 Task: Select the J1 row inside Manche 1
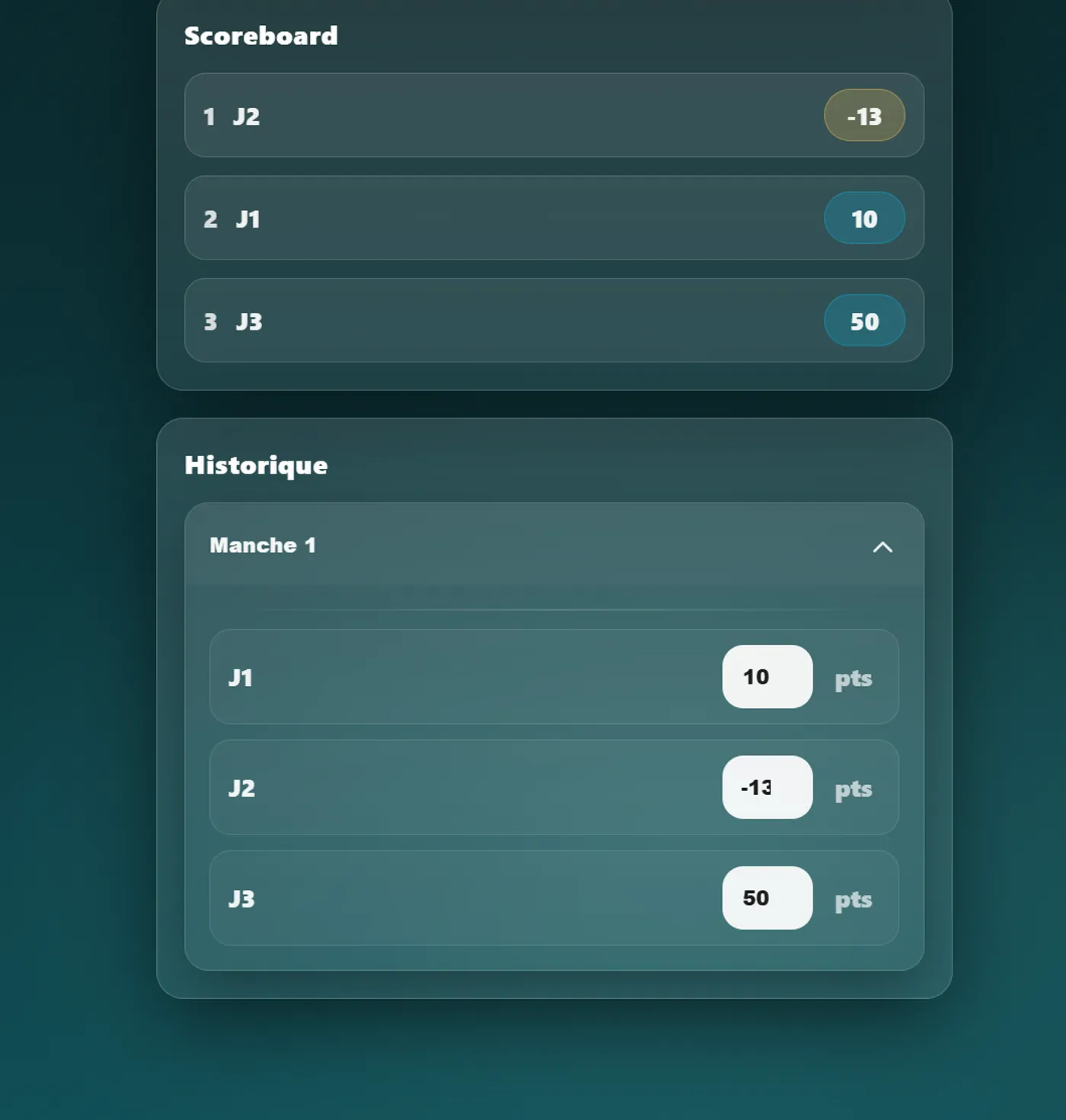(x=457, y=677)
